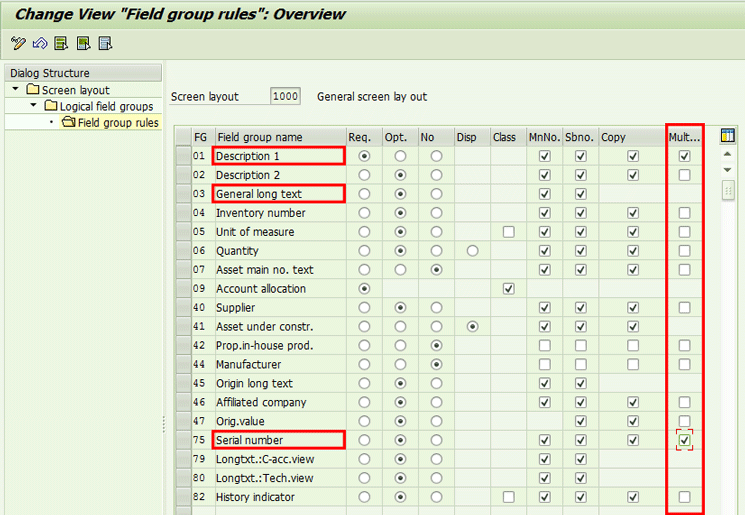This screenshot has width=745, height=515.
Task: Click the Deselect All toolbar icon
Action: click(x=105, y=43)
